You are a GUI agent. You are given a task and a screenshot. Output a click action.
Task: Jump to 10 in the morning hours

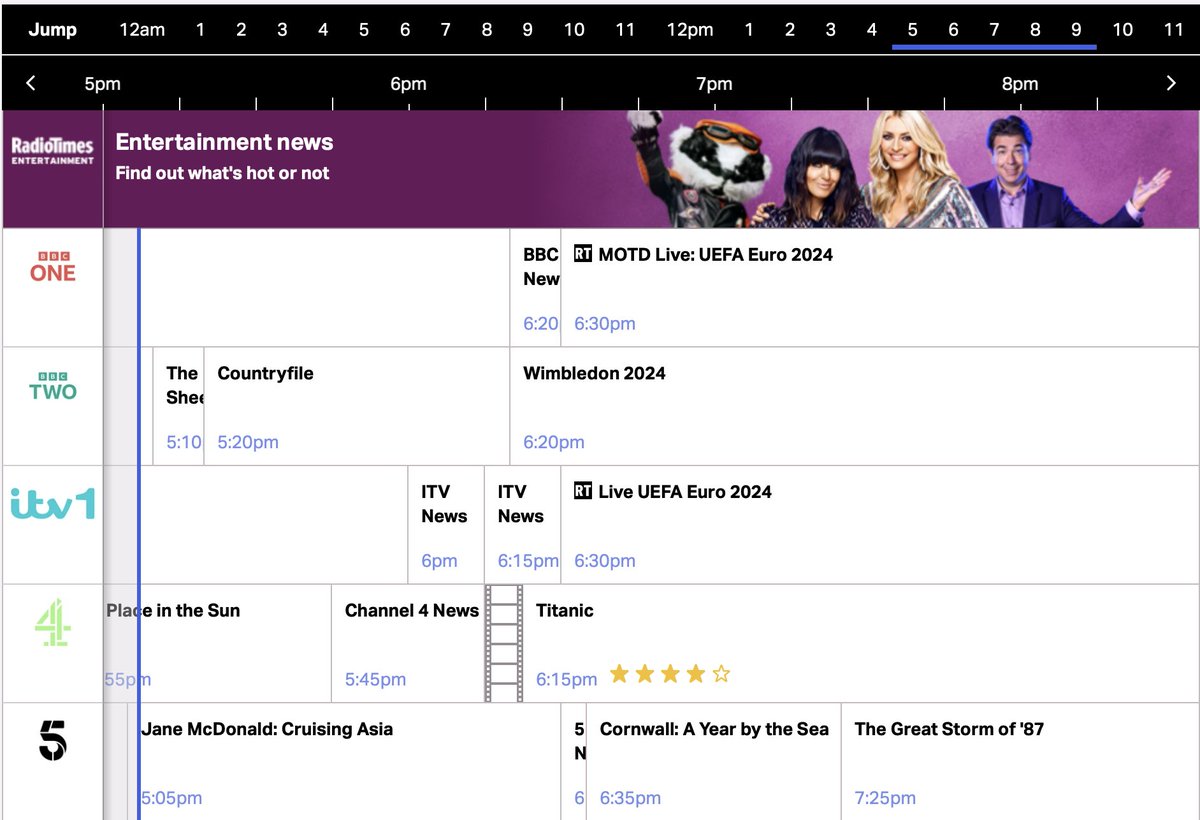click(x=574, y=29)
